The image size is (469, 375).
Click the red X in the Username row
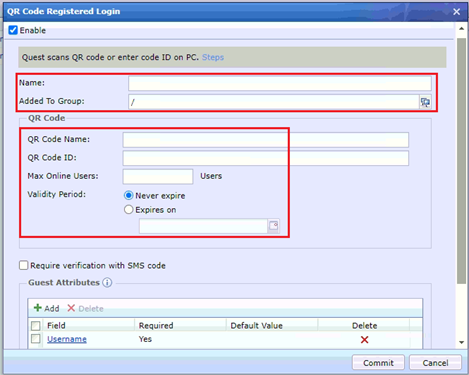pyautogui.click(x=364, y=340)
